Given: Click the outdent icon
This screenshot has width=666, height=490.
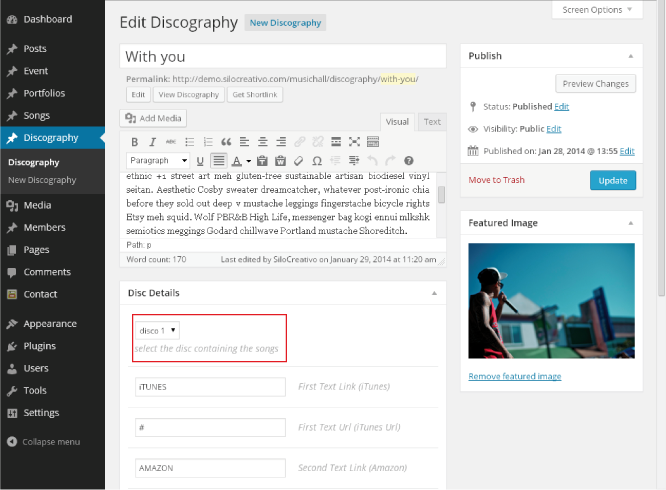Looking at the screenshot, I should pos(335,161).
